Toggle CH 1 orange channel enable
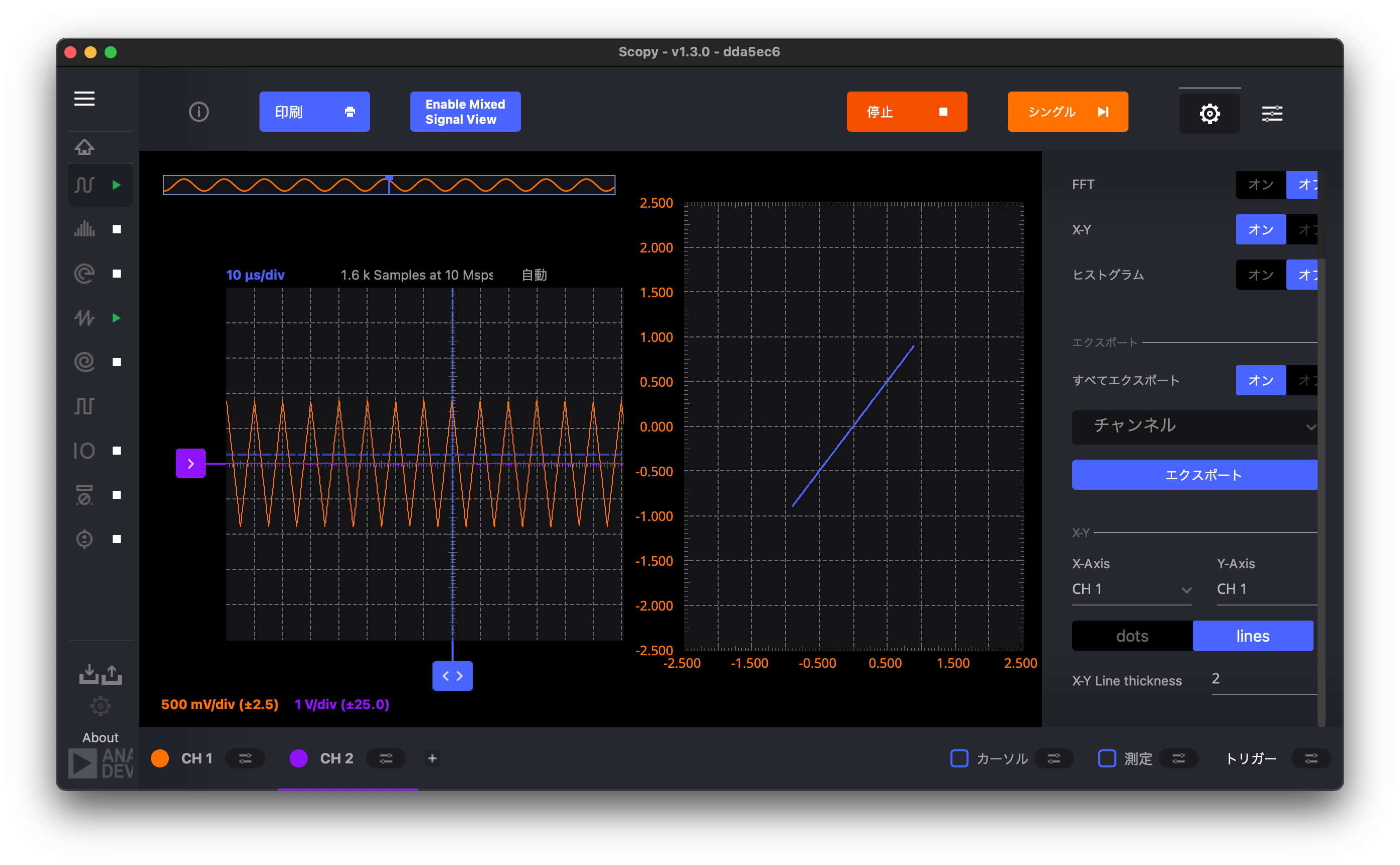The height and width of the screenshot is (865, 1400). tap(159, 758)
